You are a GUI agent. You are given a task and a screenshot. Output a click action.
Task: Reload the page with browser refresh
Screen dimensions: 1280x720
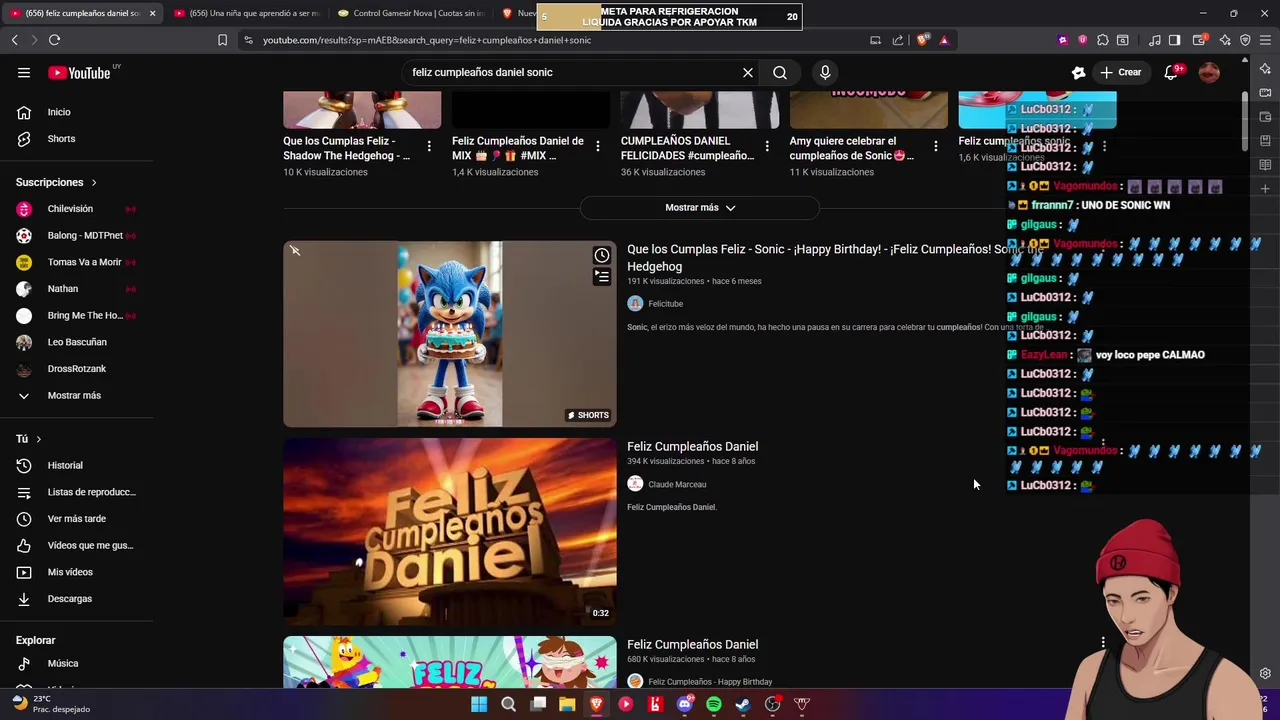click(54, 40)
